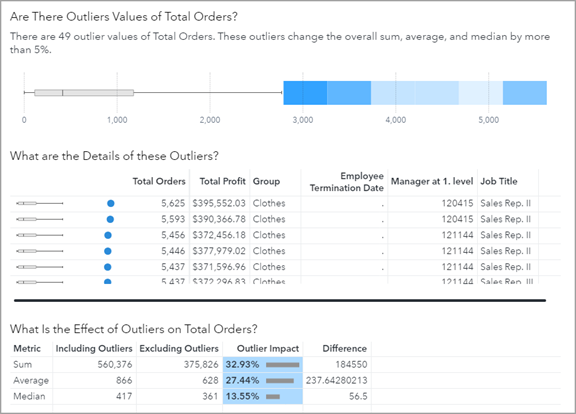Click the What Is the Effect heading

pyautogui.click(x=134, y=329)
